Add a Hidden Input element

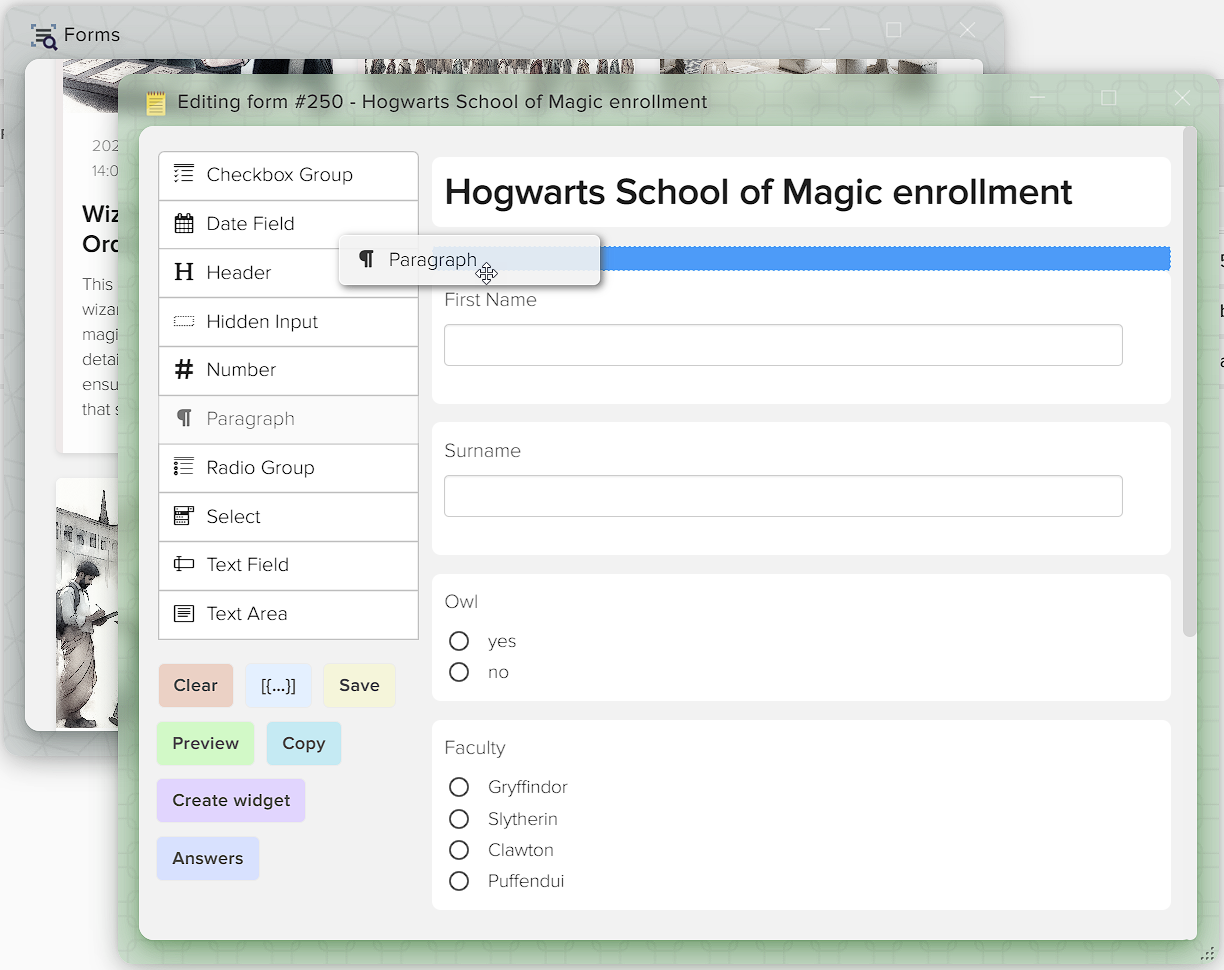tap(288, 322)
